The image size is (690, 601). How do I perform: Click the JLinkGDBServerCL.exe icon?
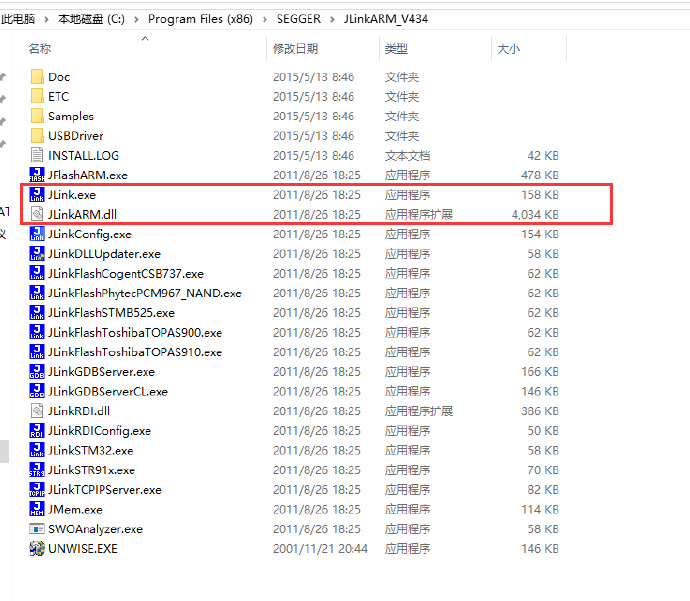pyautogui.click(x=37, y=391)
